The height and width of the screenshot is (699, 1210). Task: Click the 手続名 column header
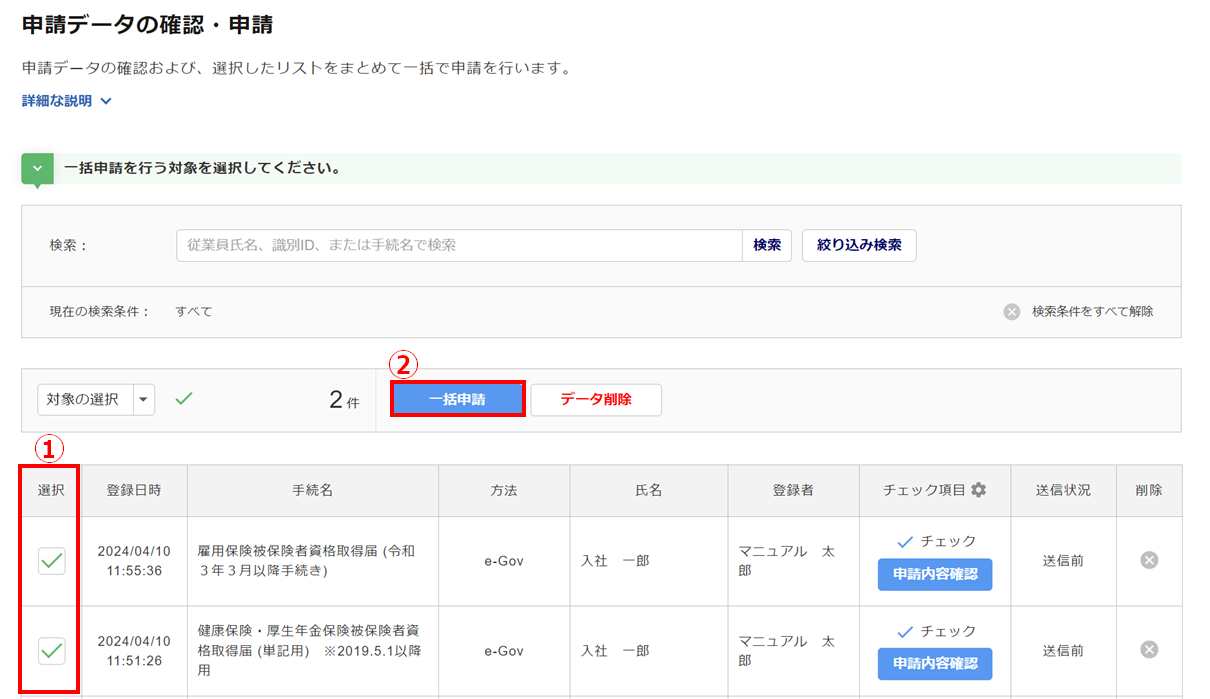point(313,490)
